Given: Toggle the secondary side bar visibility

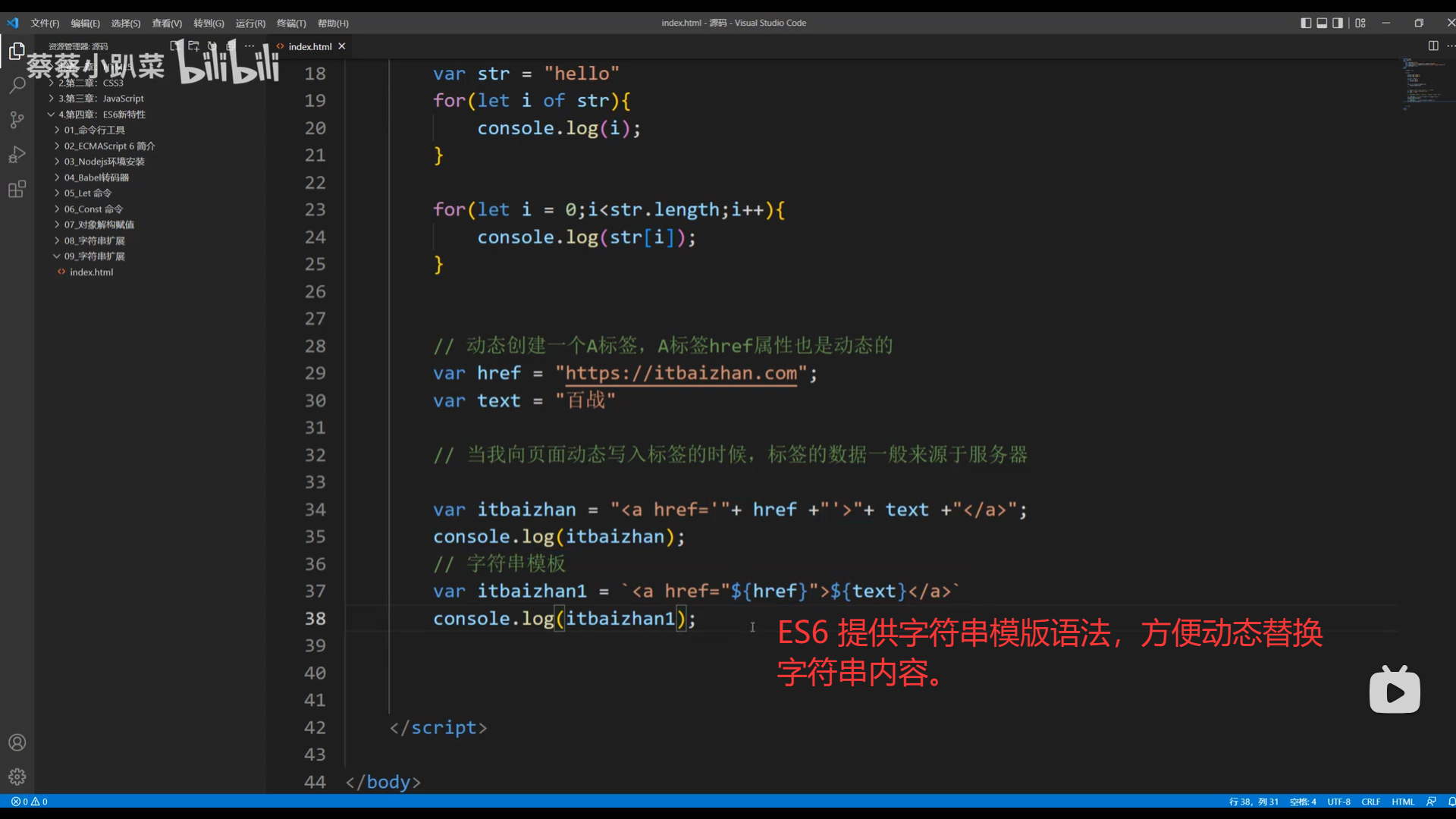Looking at the screenshot, I should 1338,23.
